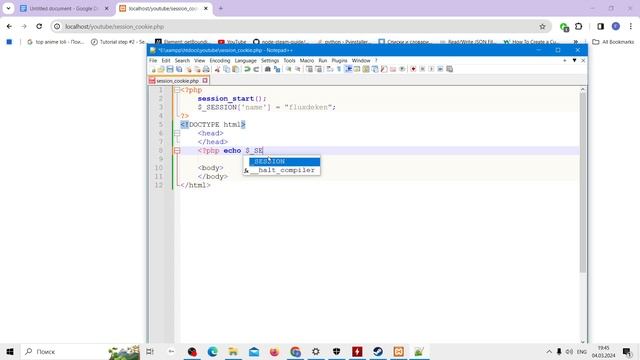
Task: Open the Settings menu
Action: pyautogui.click(x=270, y=60)
